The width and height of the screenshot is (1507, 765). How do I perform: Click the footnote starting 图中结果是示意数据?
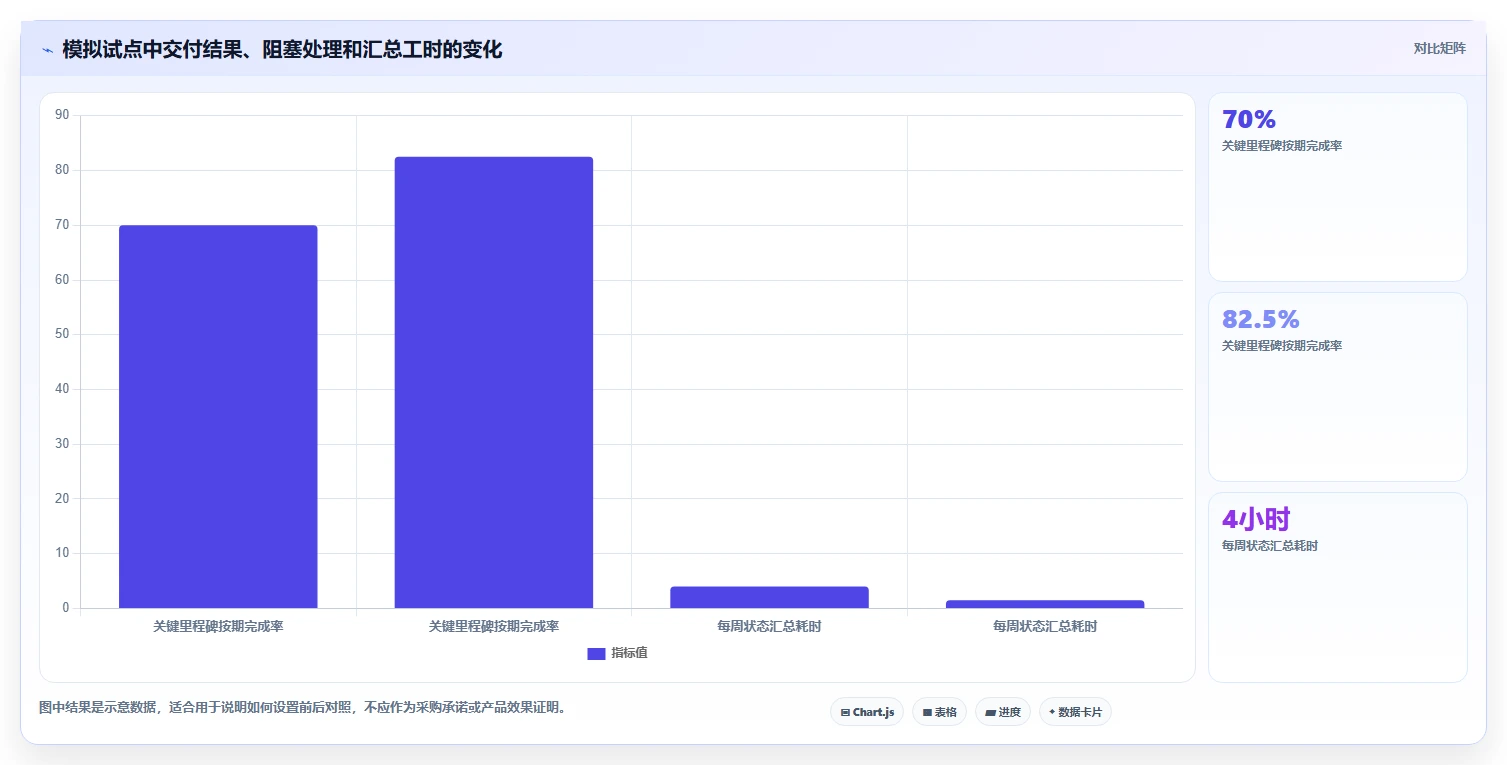(x=303, y=707)
